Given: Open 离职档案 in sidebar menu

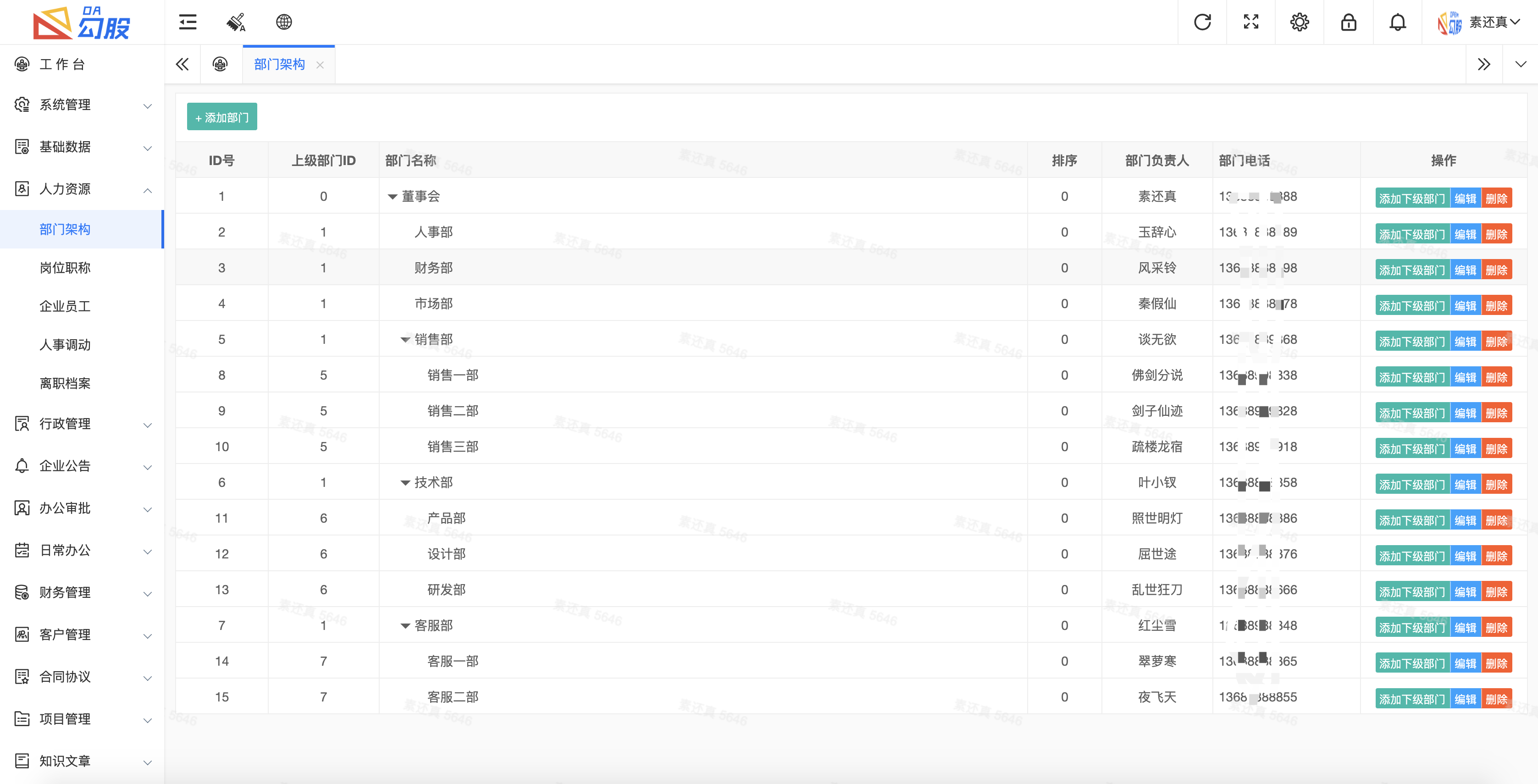Looking at the screenshot, I should (x=65, y=383).
